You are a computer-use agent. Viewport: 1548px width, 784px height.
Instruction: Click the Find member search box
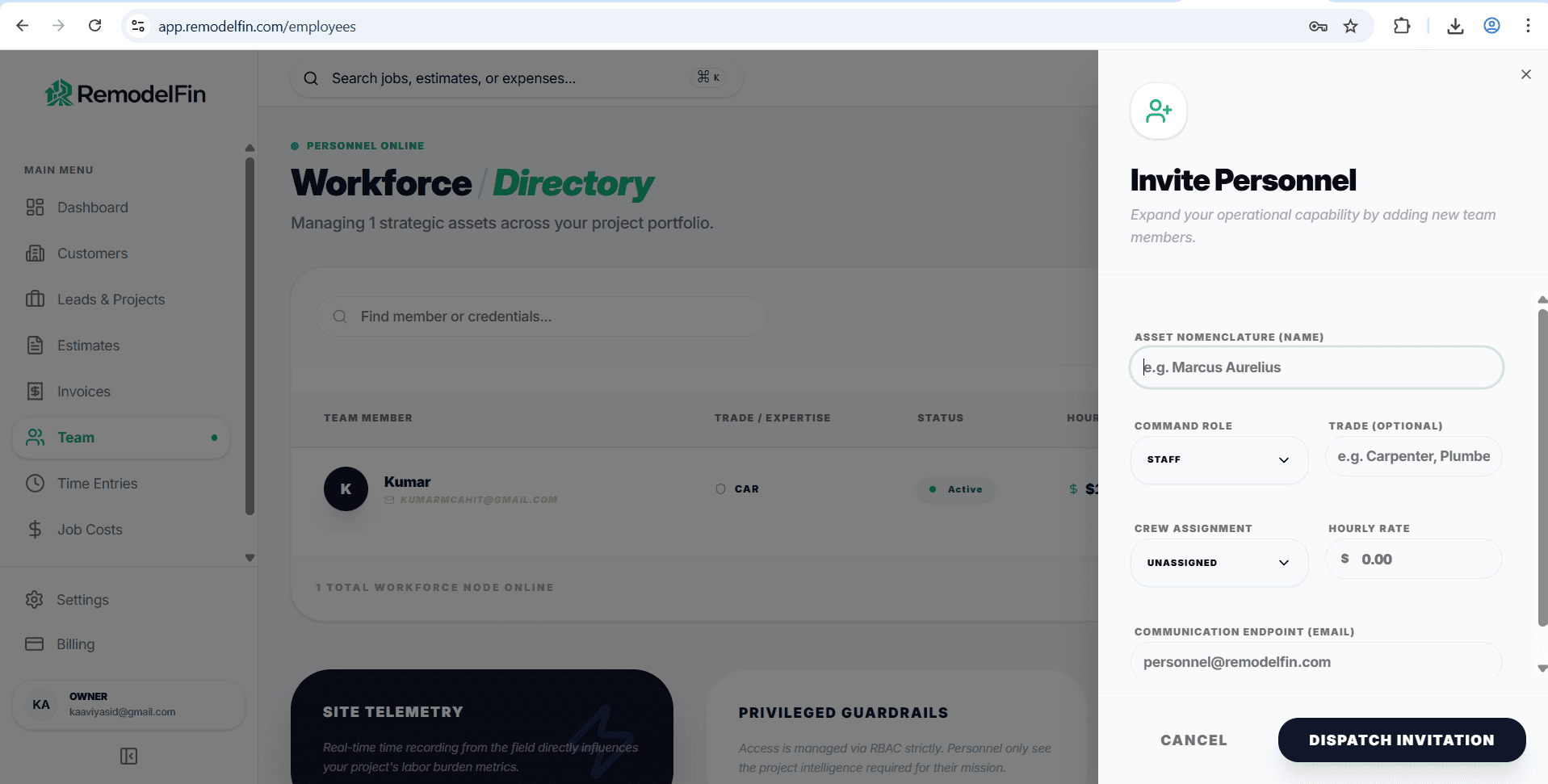pyautogui.click(x=541, y=317)
